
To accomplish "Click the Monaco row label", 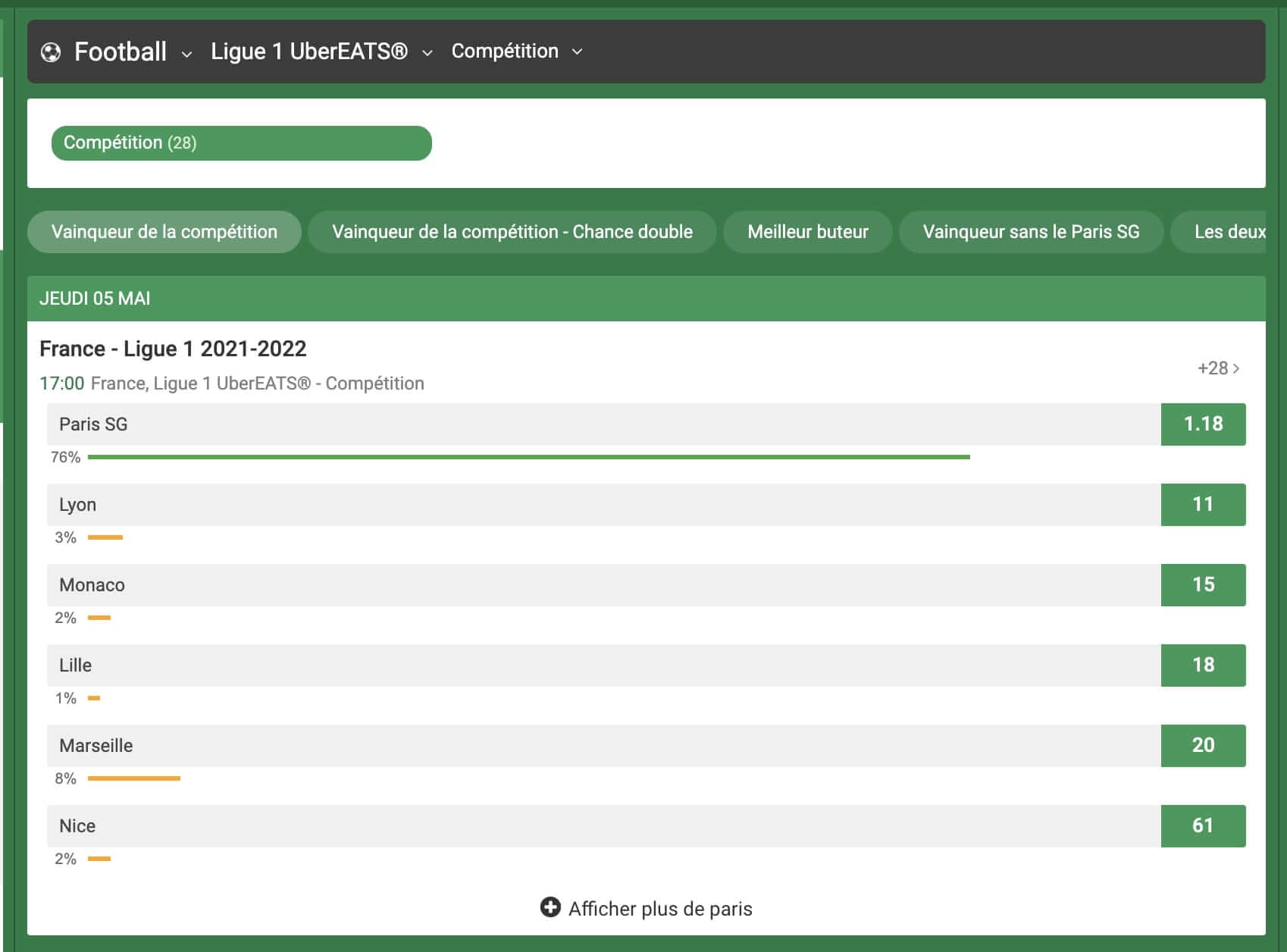I will tap(92, 585).
